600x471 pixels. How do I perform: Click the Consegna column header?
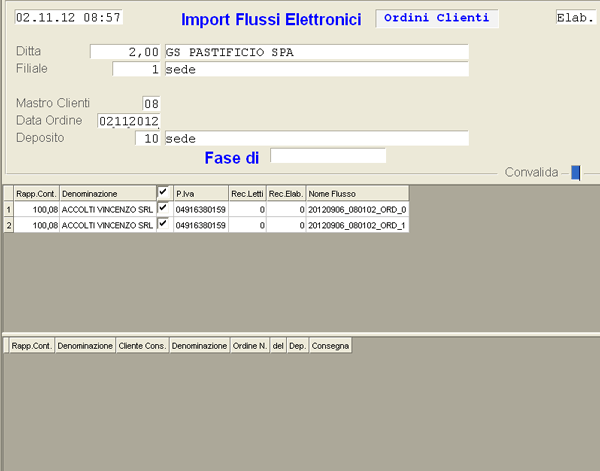tap(330, 346)
